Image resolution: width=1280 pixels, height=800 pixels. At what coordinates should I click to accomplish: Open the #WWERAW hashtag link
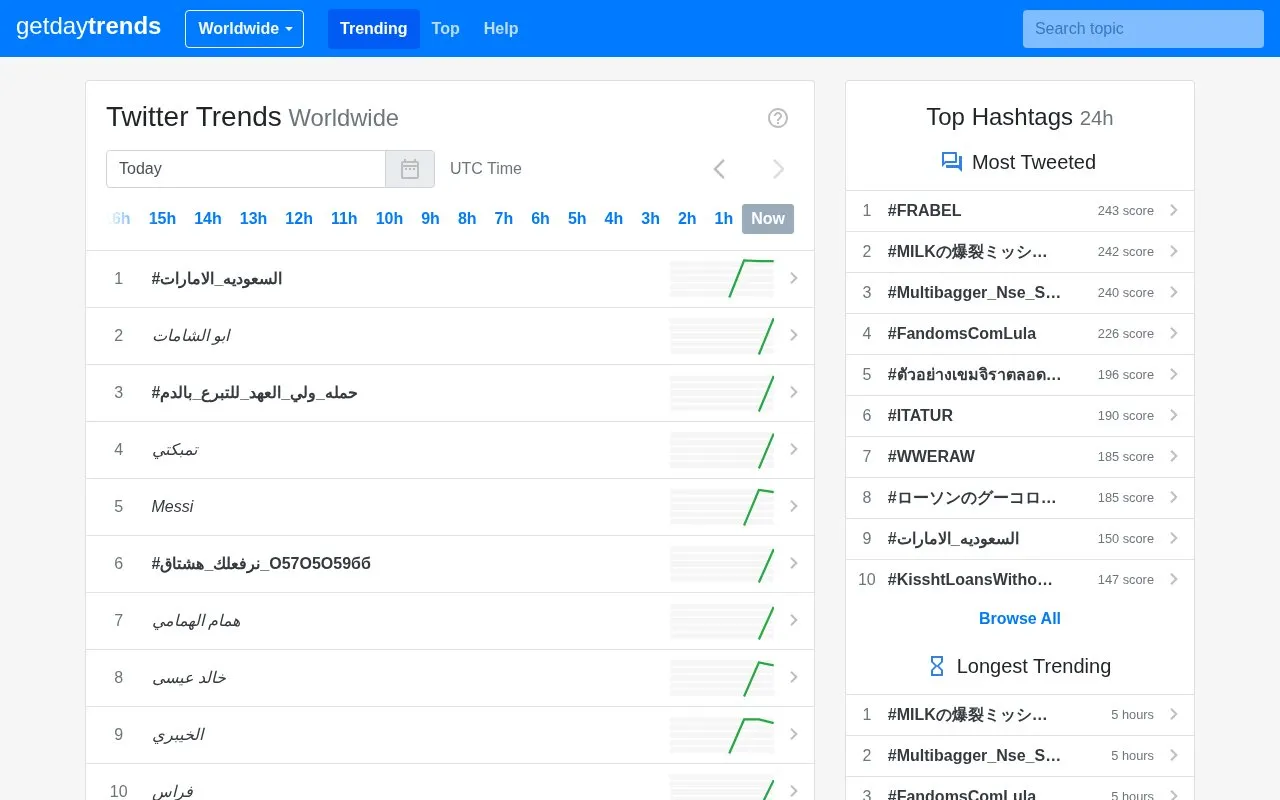[931, 457]
